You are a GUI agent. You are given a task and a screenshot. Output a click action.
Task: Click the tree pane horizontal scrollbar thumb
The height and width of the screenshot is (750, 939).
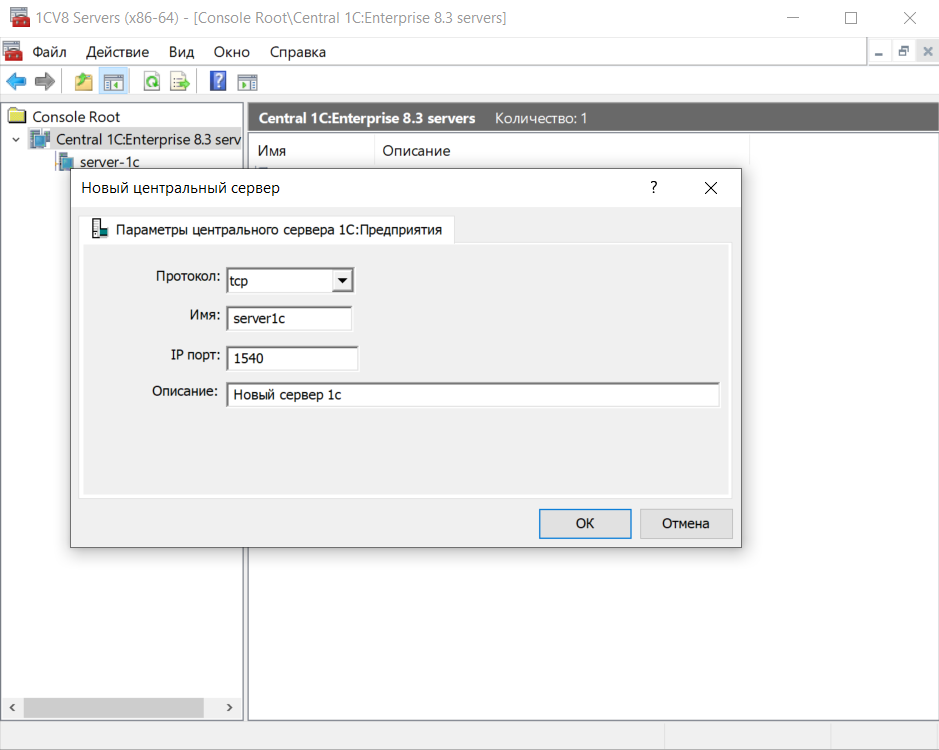(113, 707)
